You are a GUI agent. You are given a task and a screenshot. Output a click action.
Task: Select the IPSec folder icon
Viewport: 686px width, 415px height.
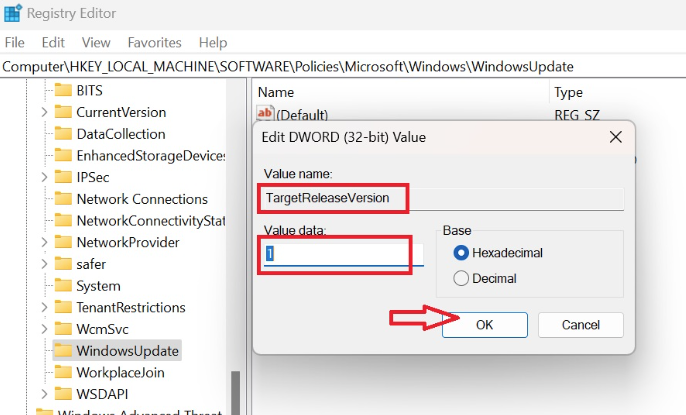tap(63, 177)
